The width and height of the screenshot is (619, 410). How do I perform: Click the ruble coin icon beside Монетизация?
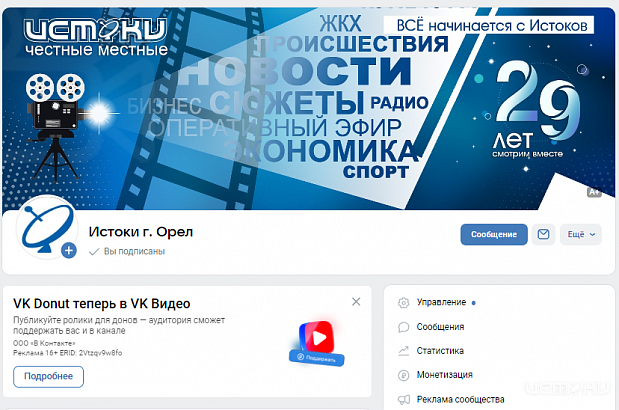(403, 375)
